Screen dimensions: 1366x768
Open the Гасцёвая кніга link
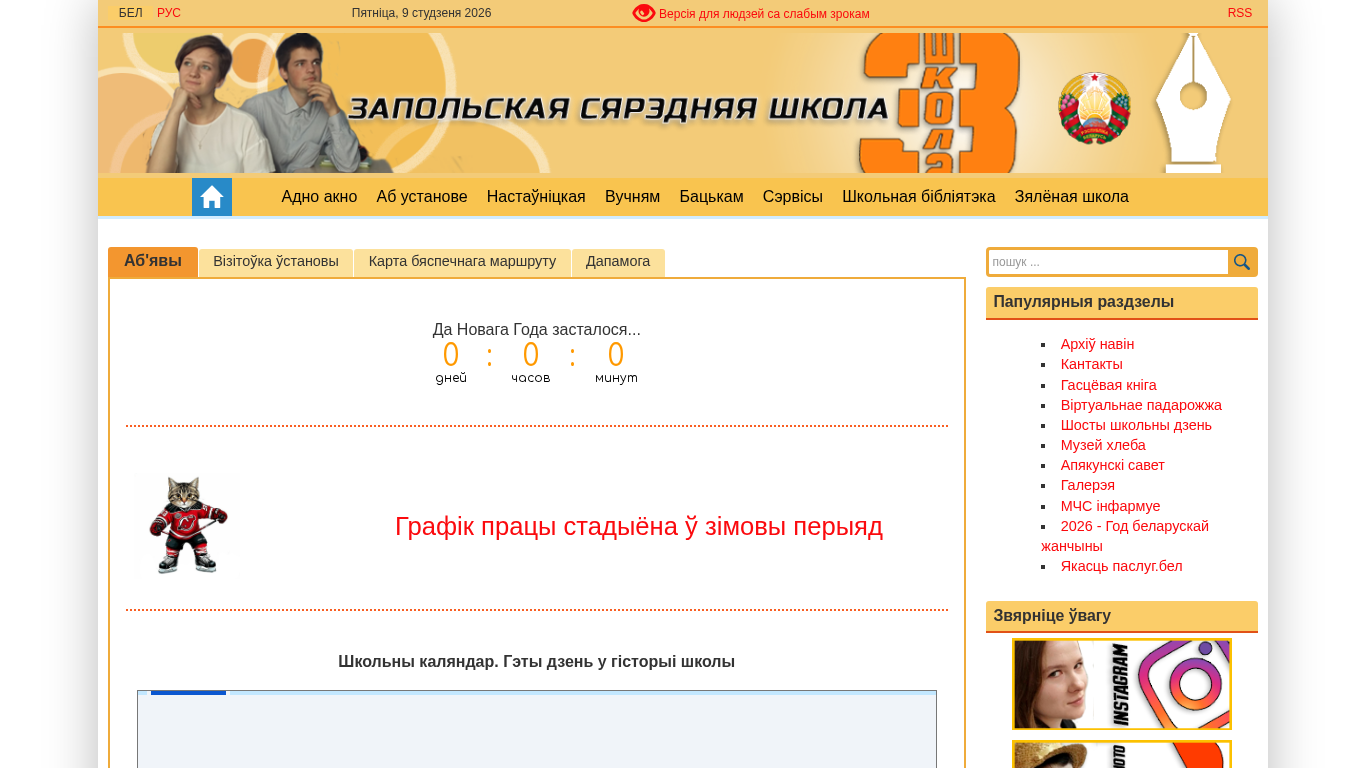coord(1109,385)
